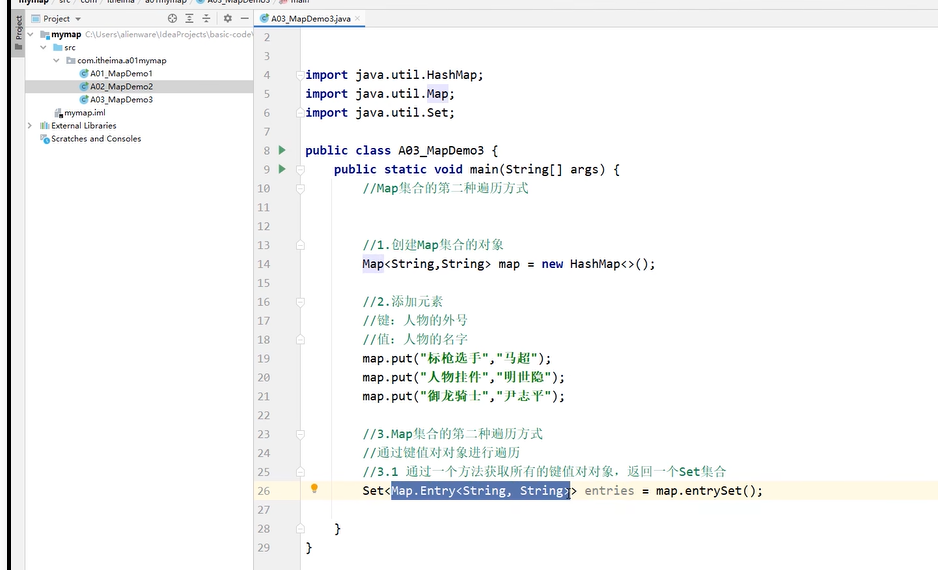938x570 pixels.
Task: Click run arrow beside main method line
Action: pyautogui.click(x=282, y=169)
